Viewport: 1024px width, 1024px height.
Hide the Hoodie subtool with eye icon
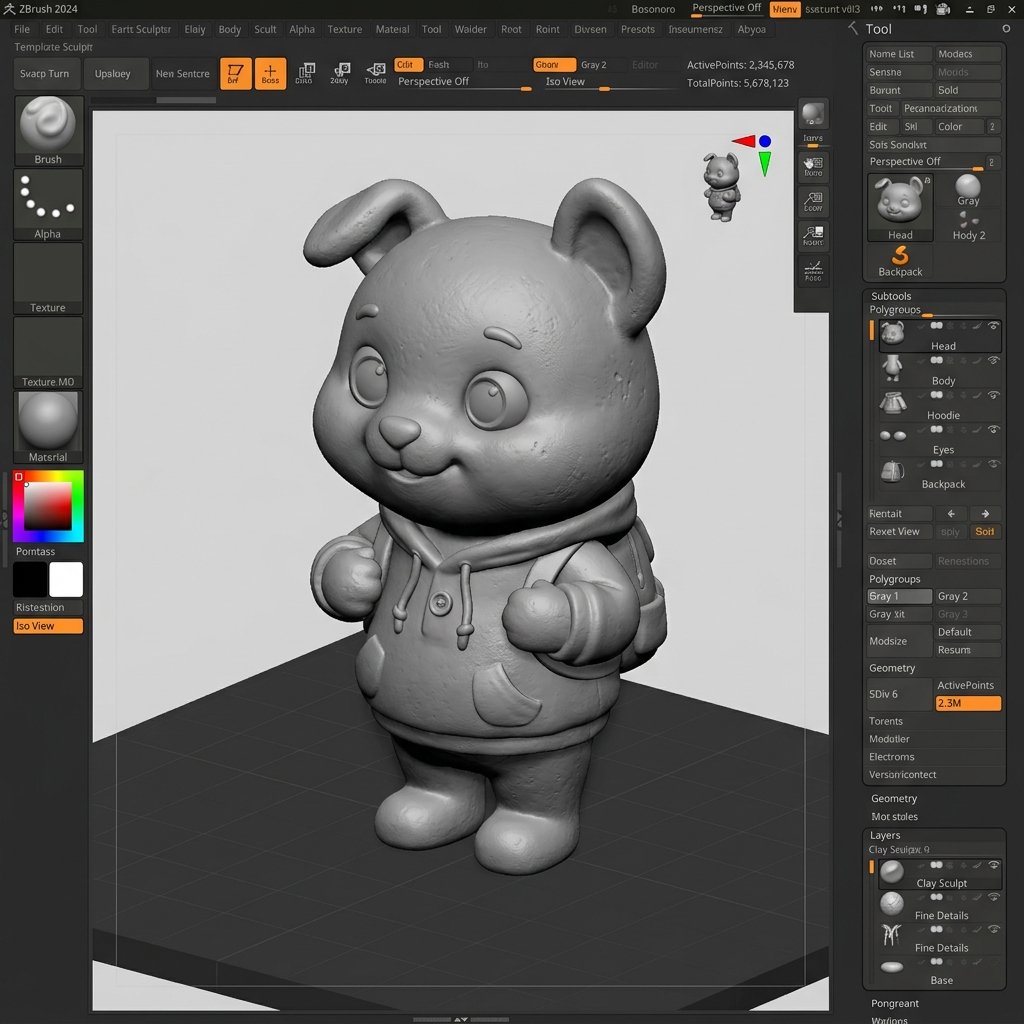993,394
